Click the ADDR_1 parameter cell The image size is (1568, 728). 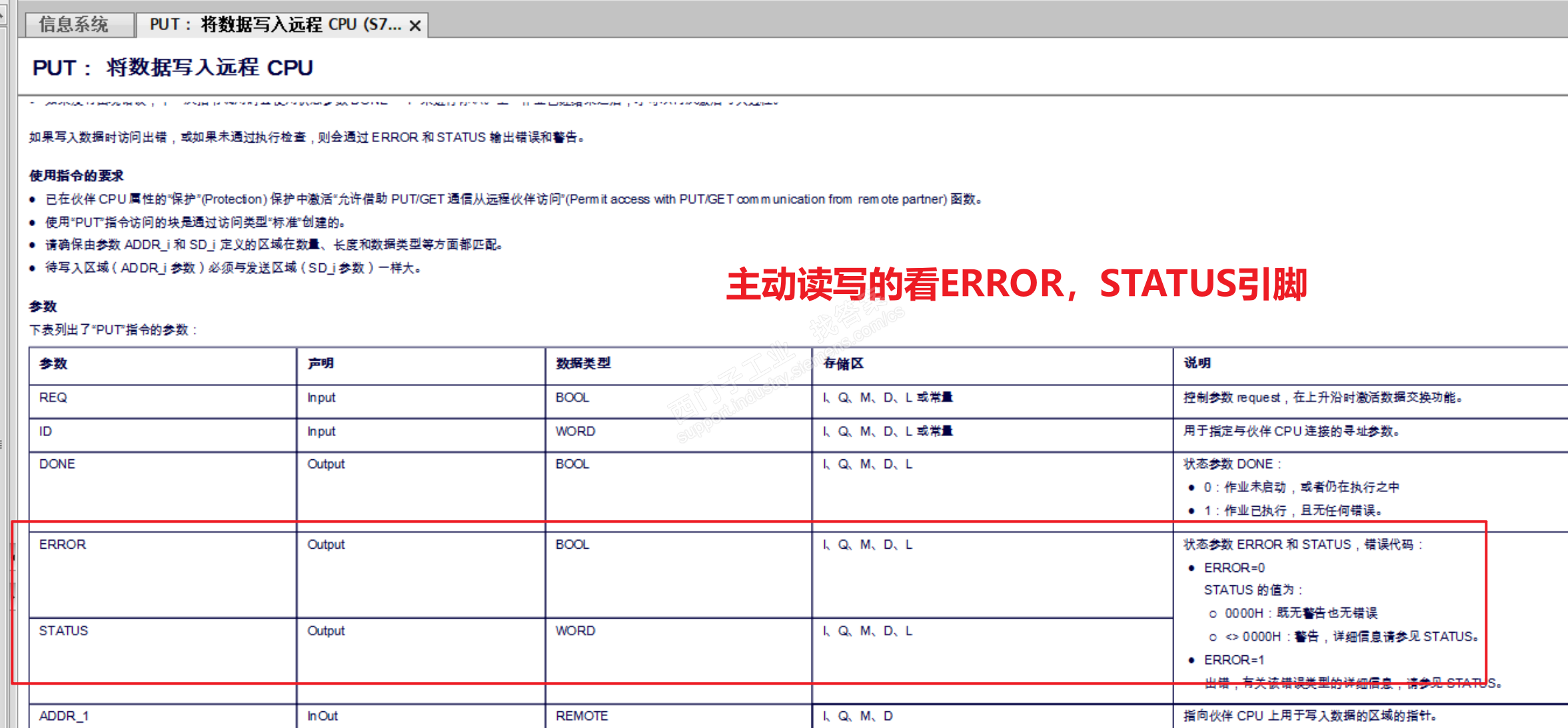[63, 716]
